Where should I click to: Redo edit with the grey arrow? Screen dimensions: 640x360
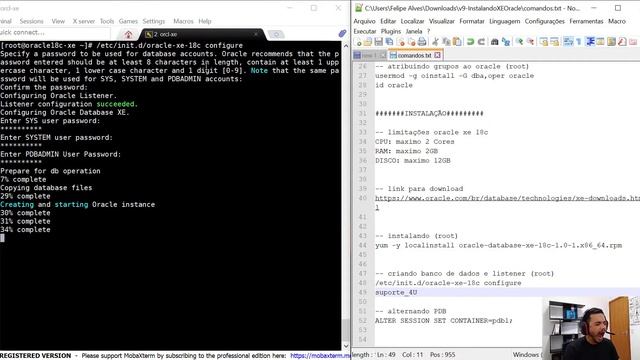(x=482, y=42)
